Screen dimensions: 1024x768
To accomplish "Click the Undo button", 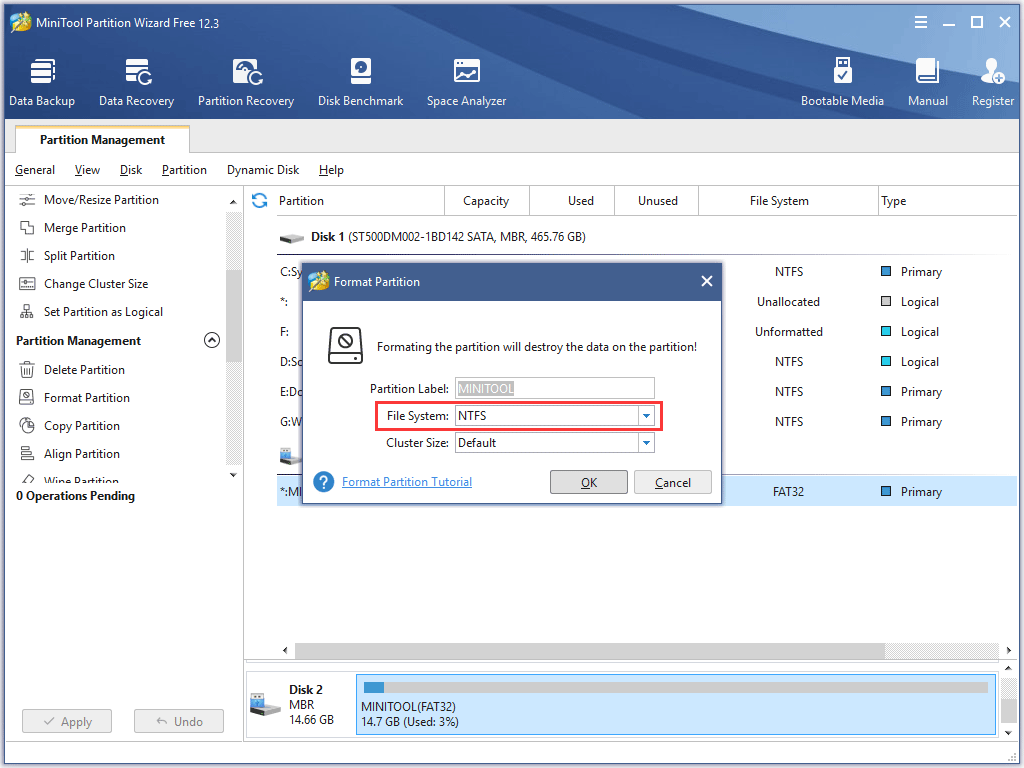I will [179, 722].
